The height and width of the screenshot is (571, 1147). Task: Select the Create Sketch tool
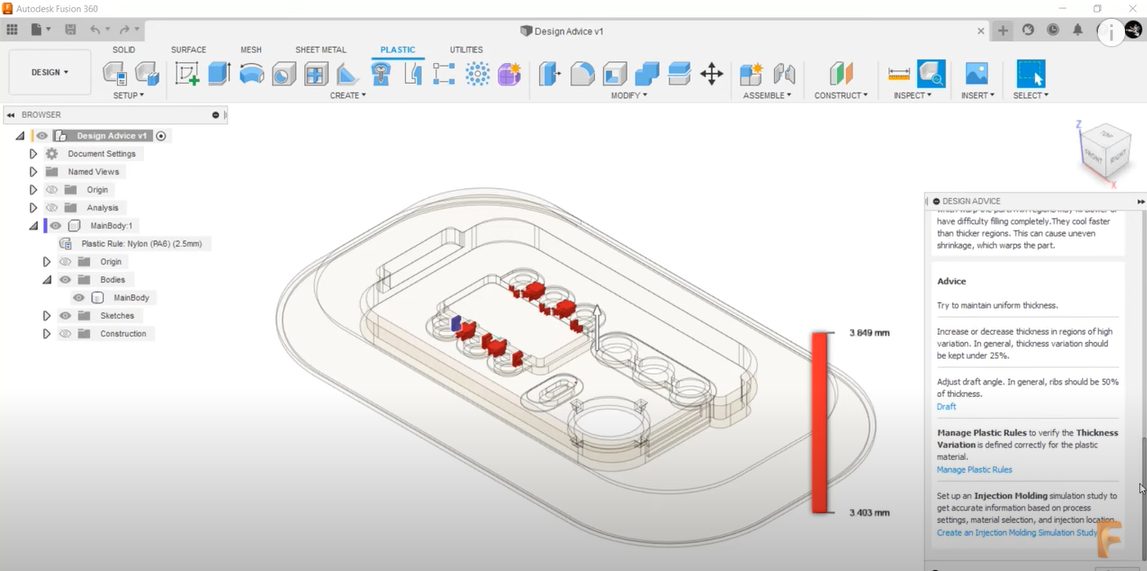[x=187, y=73]
